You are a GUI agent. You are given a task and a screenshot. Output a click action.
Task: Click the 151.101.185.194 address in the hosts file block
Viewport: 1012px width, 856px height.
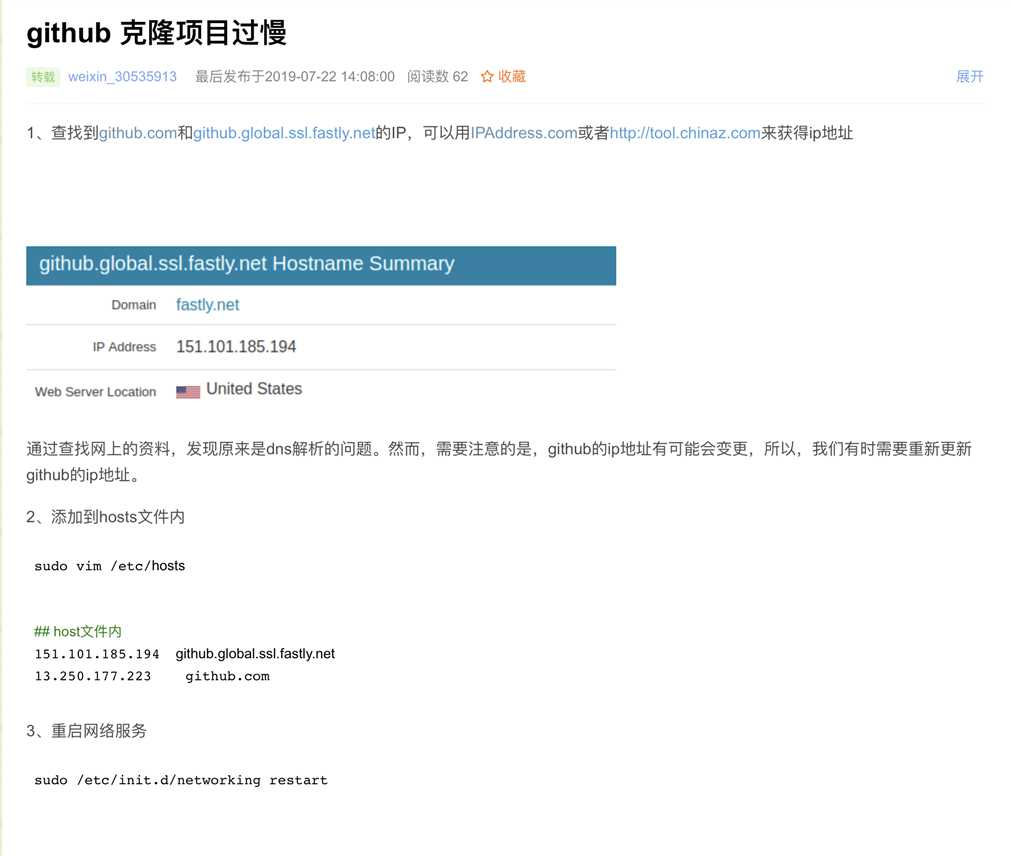pyautogui.click(x=97, y=654)
